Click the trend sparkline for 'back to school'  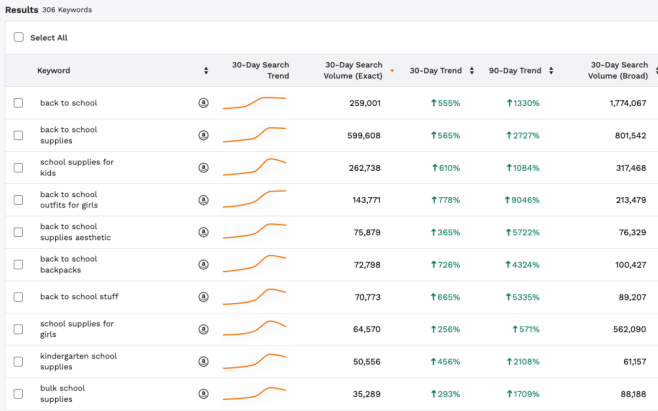click(254, 103)
